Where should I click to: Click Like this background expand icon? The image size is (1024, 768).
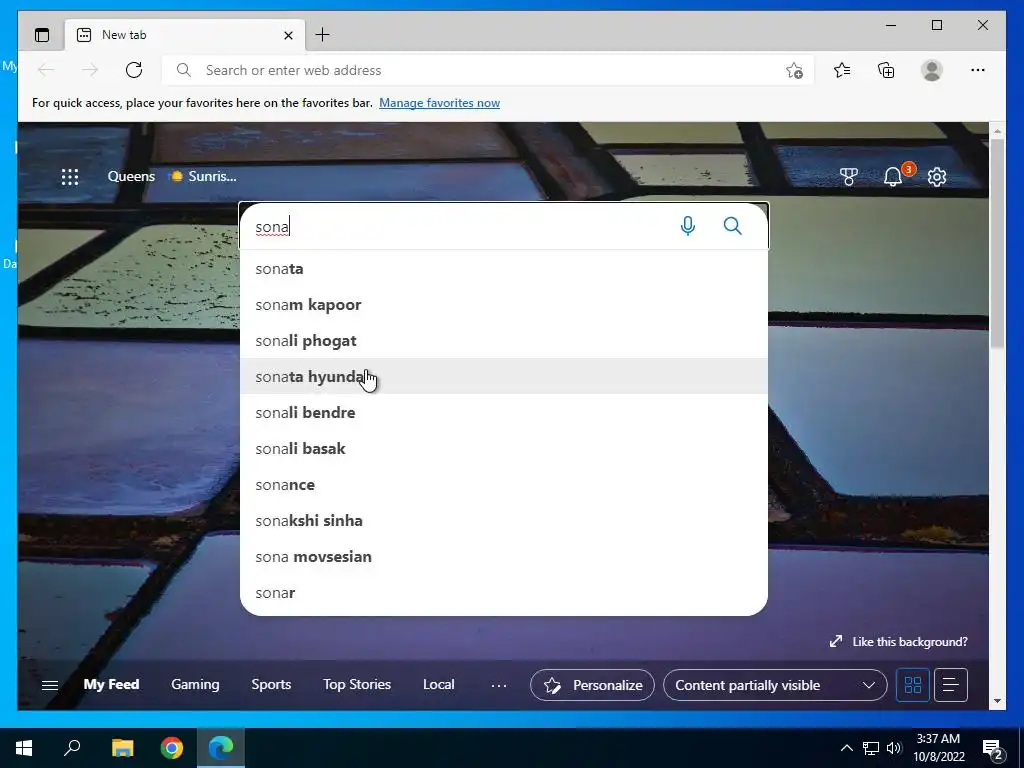click(x=835, y=641)
